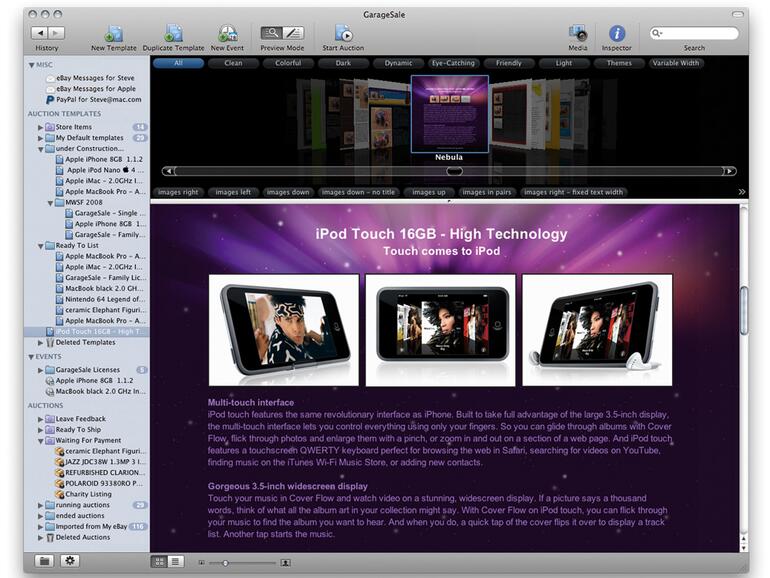Select Apple iPod Nano template
The image size is (770, 578).
point(100,170)
